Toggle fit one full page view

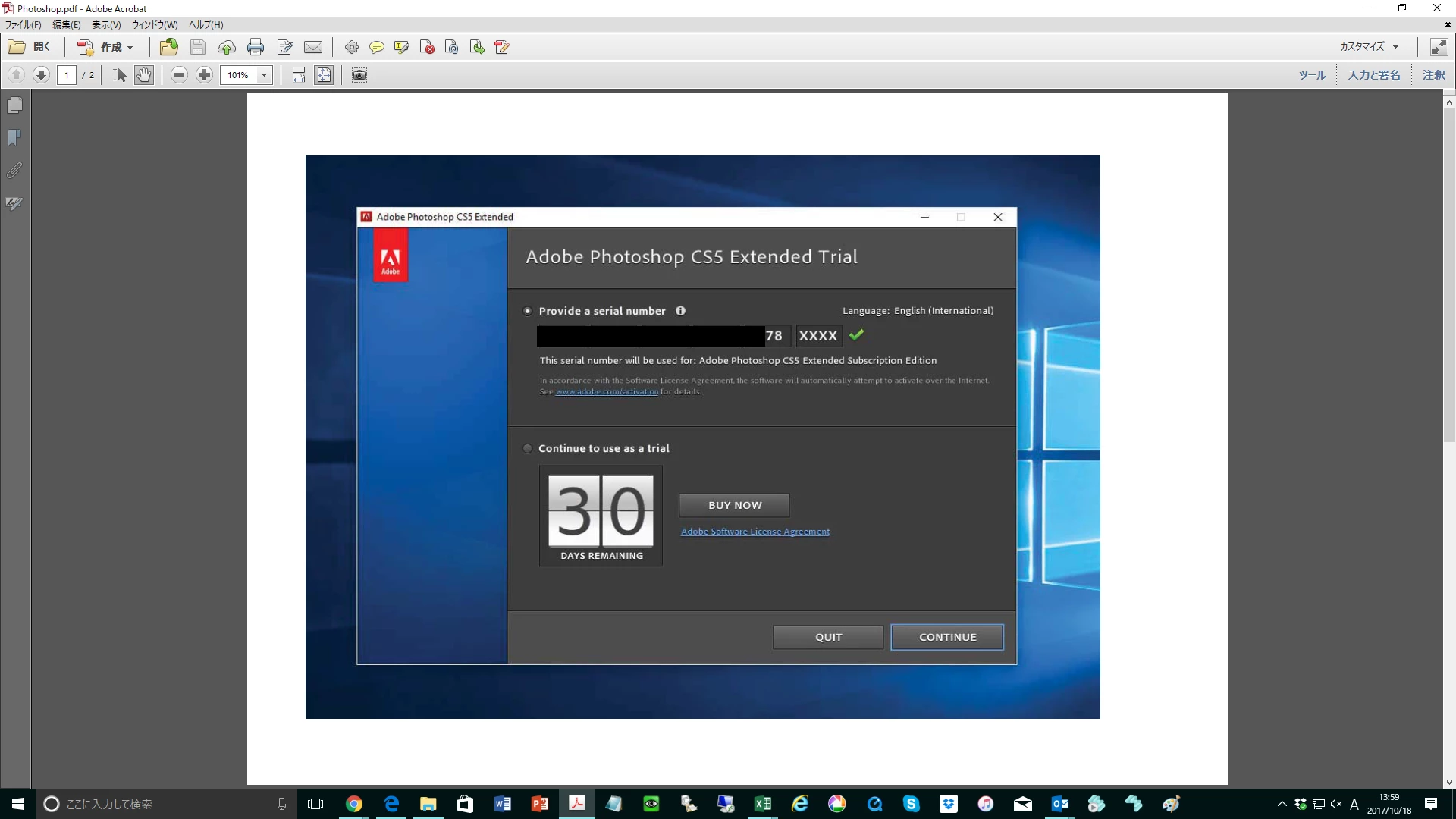324,75
